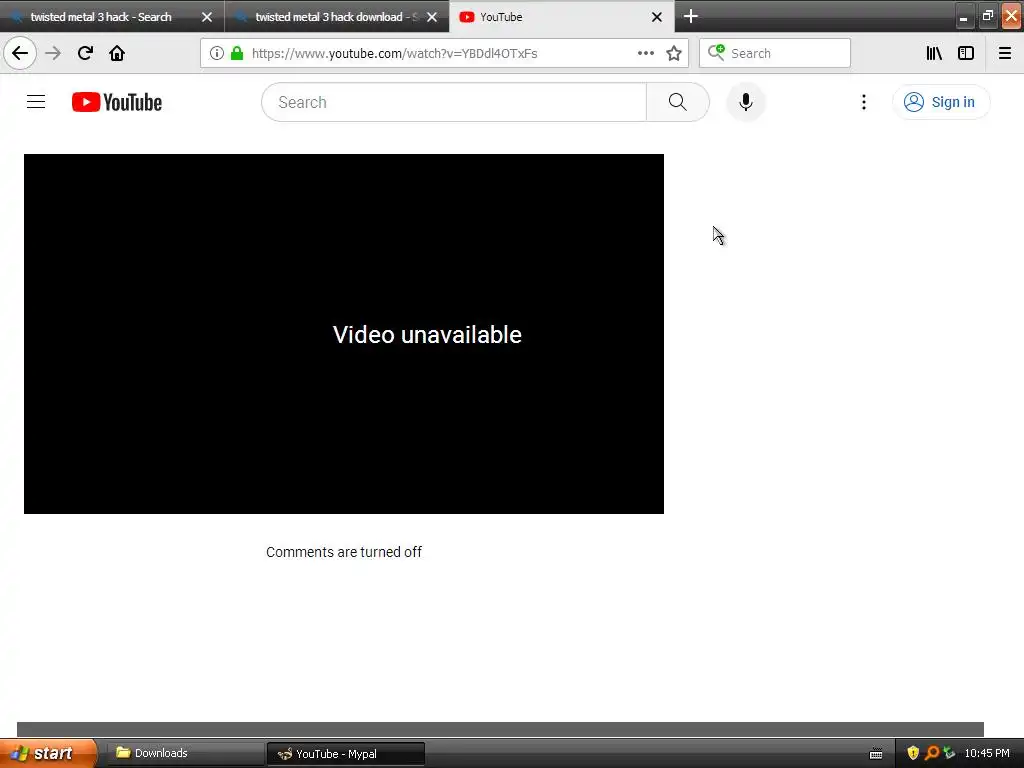Focus the YouTube search input field

(x=454, y=102)
